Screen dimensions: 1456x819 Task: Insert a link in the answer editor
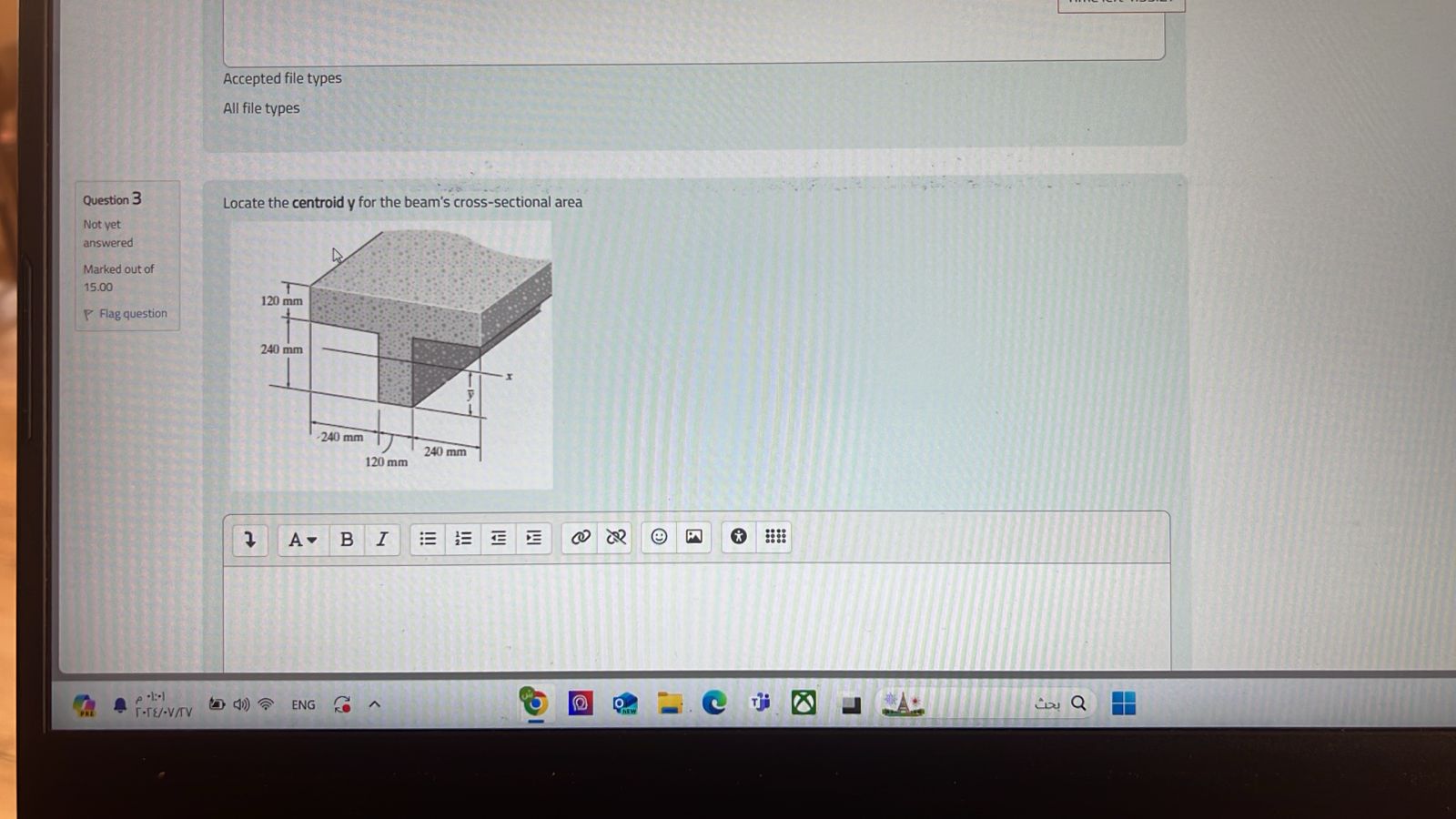(x=581, y=538)
